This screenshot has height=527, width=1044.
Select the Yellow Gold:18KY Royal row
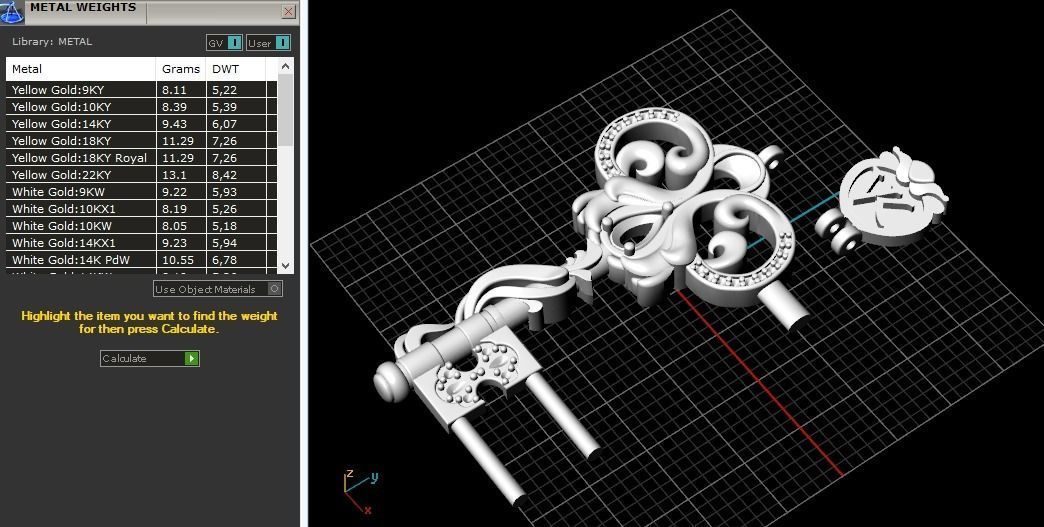[x=141, y=158]
